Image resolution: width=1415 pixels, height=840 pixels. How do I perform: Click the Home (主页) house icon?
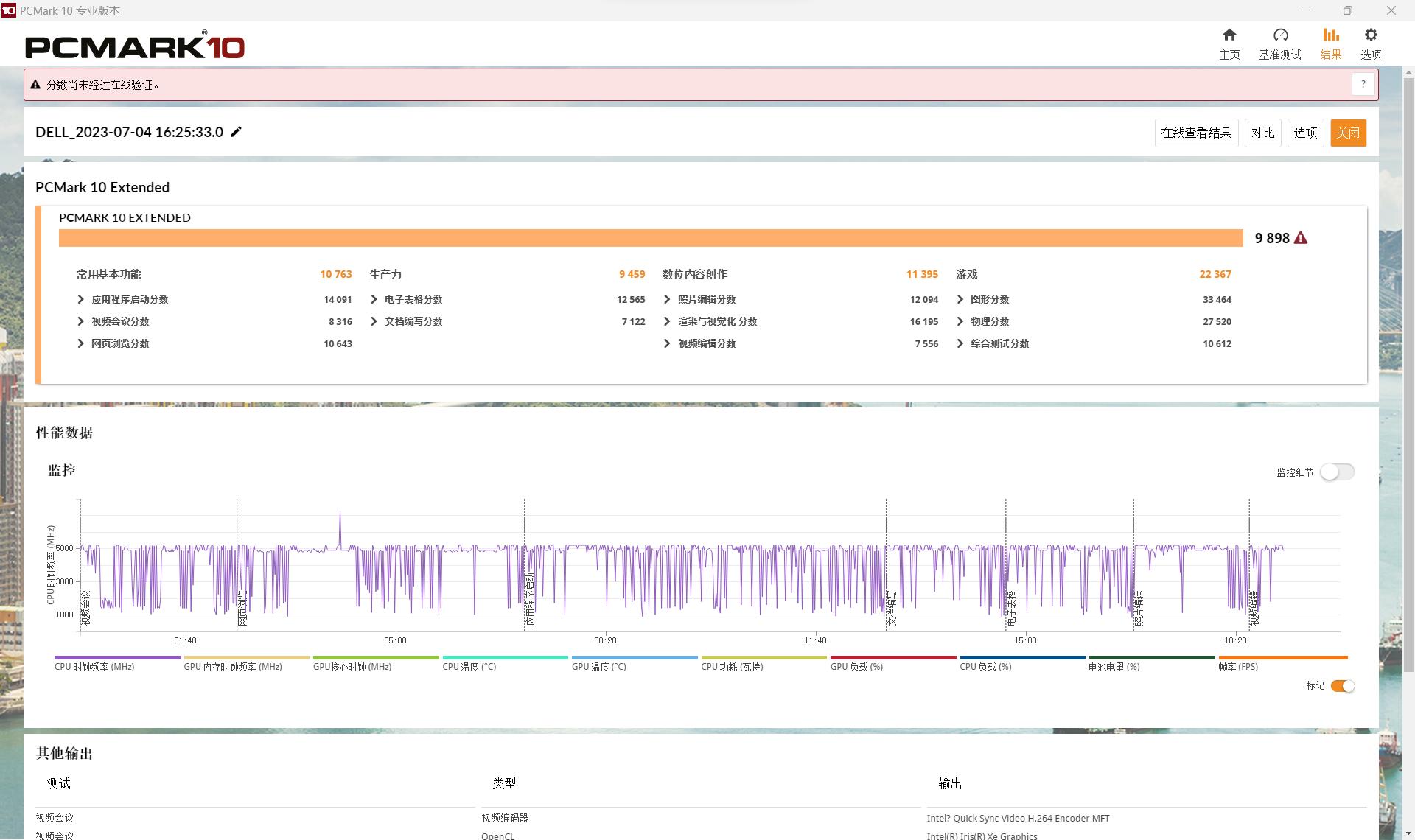[1229, 35]
